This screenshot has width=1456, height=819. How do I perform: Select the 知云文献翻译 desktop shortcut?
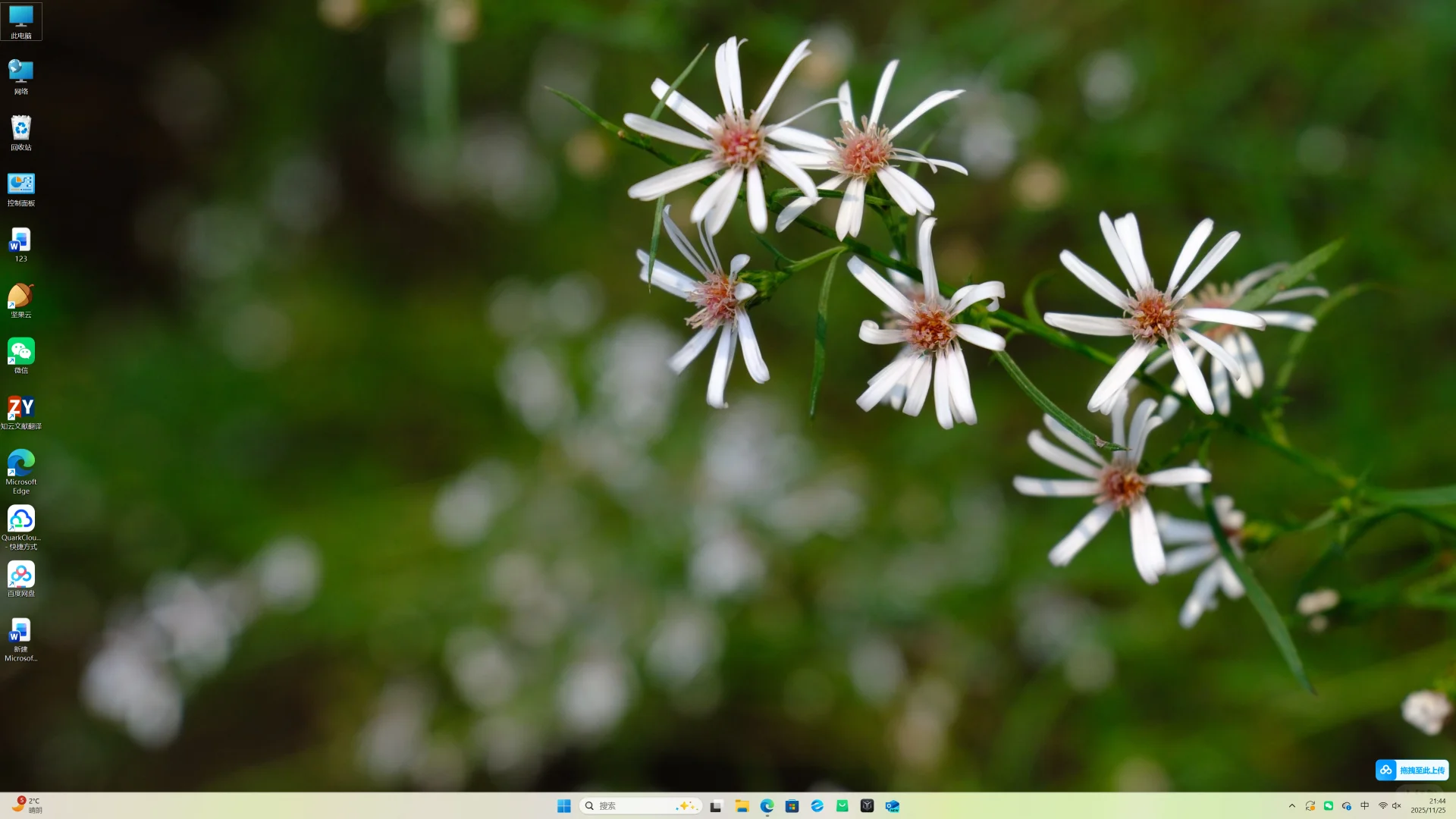click(x=20, y=412)
